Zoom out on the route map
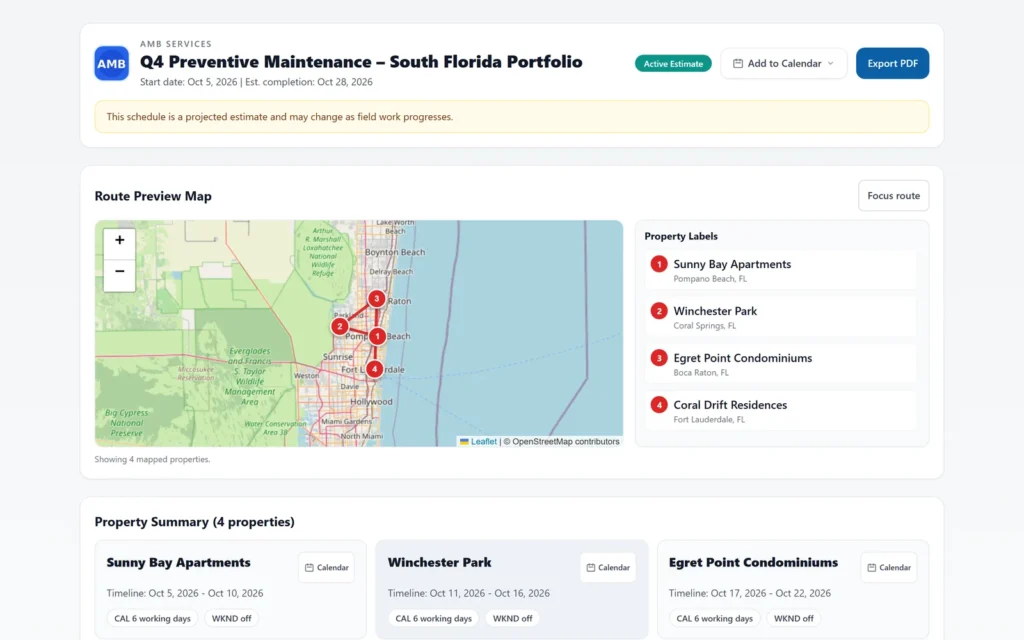The width and height of the screenshot is (1024, 640). [x=120, y=271]
